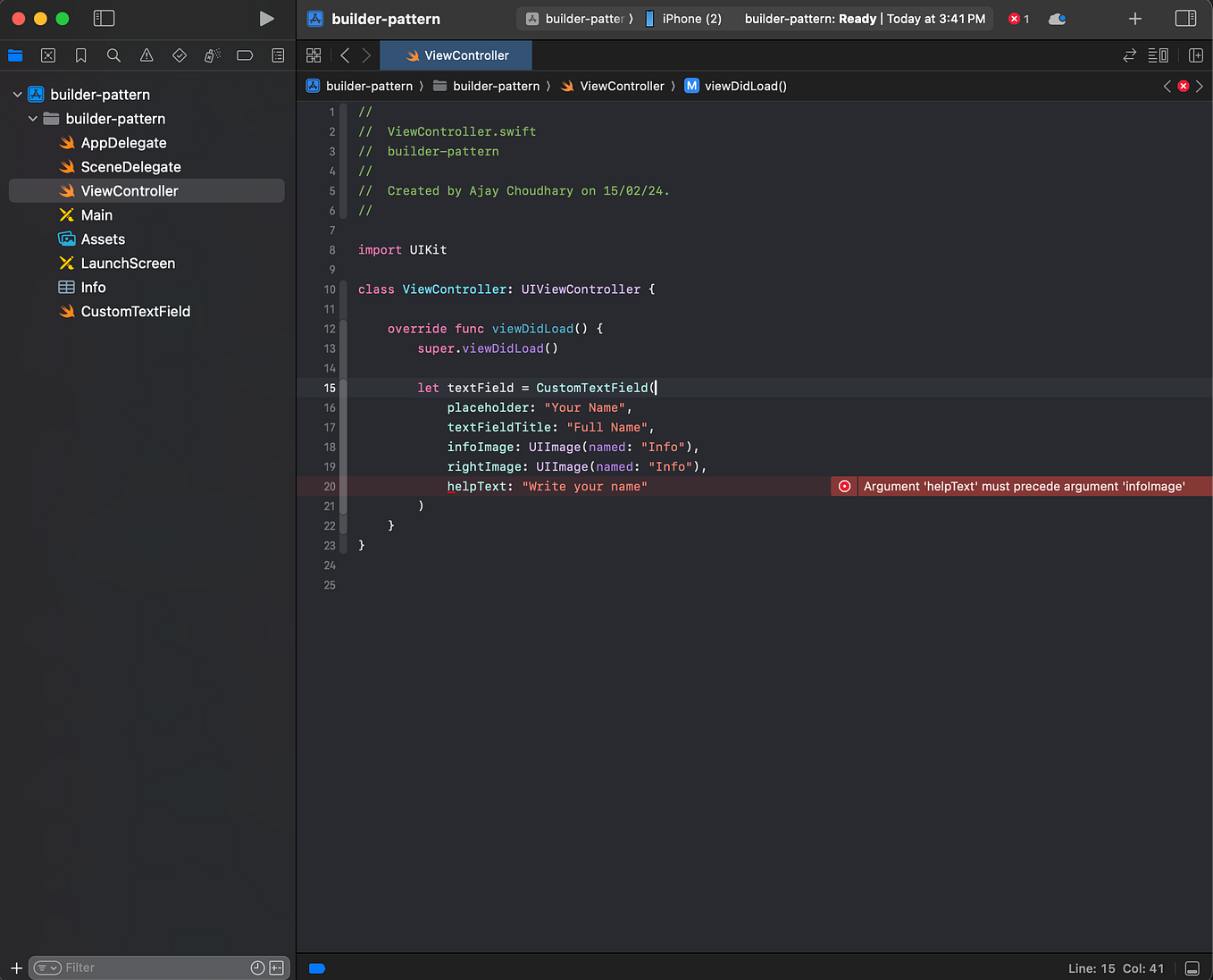Click the error indicator in jump bar
Screen dimensions: 1213x980
[x=1184, y=86]
